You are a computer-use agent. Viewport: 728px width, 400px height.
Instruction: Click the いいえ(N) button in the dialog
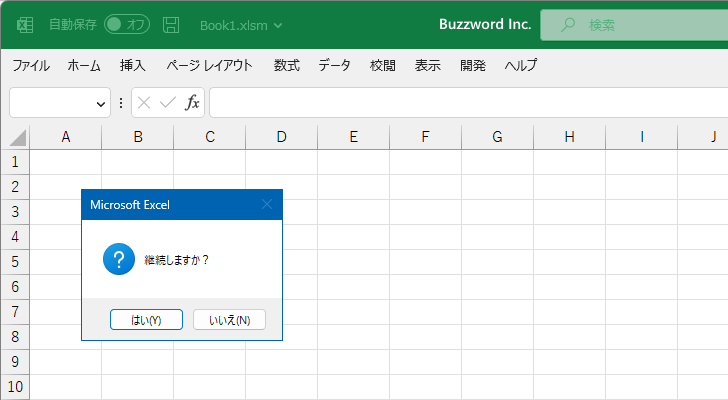[x=229, y=320]
